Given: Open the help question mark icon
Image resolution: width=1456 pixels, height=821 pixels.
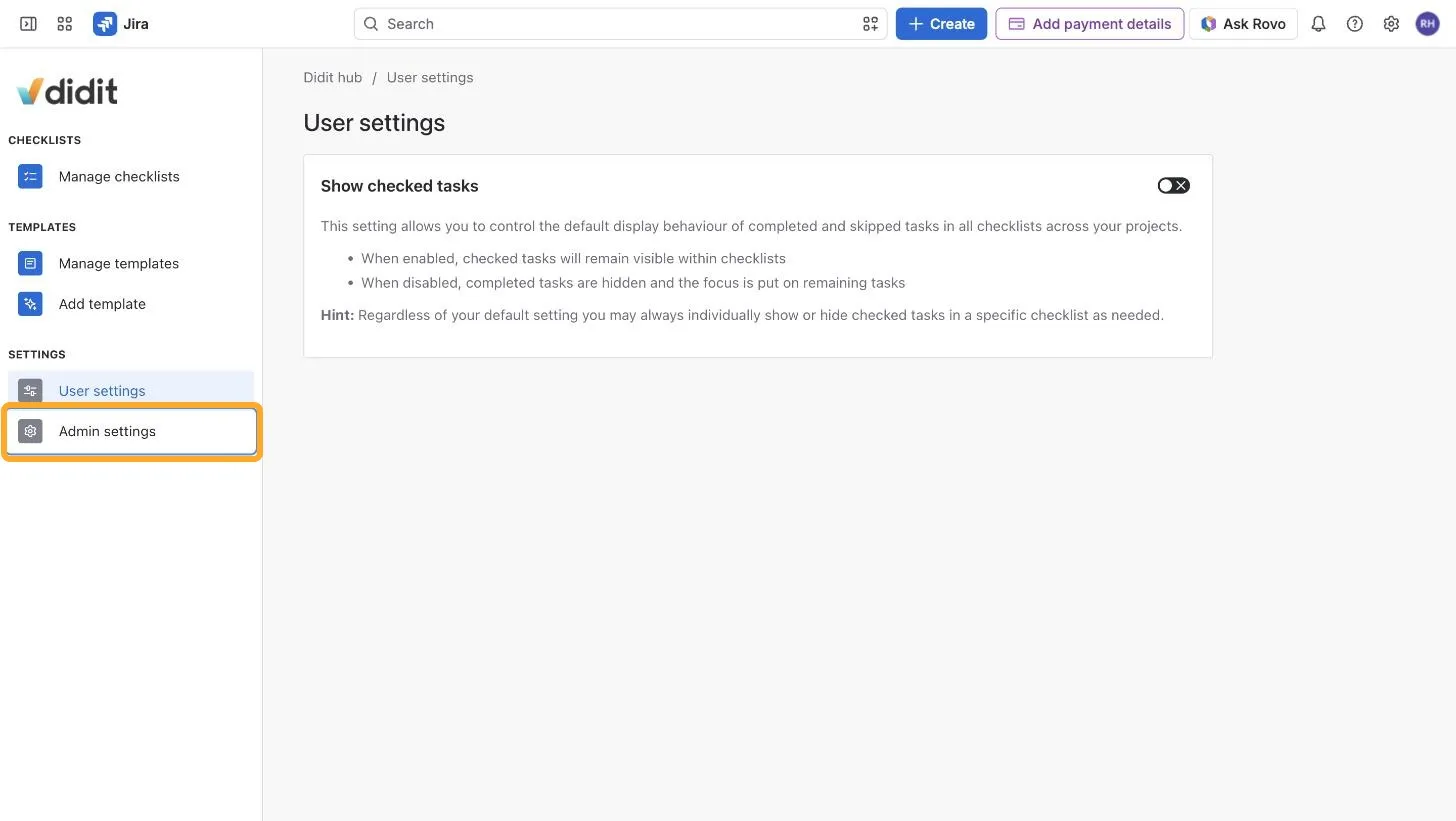Looking at the screenshot, I should (1355, 24).
